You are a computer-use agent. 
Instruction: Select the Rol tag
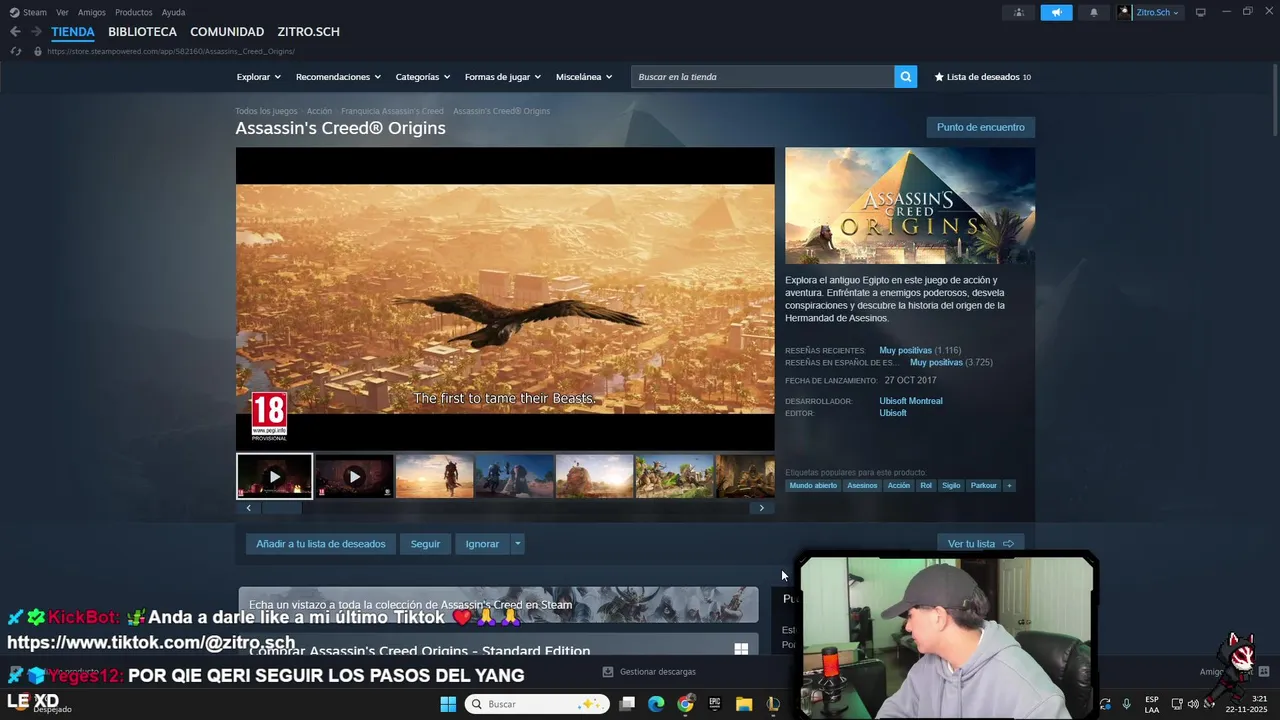[x=926, y=486]
